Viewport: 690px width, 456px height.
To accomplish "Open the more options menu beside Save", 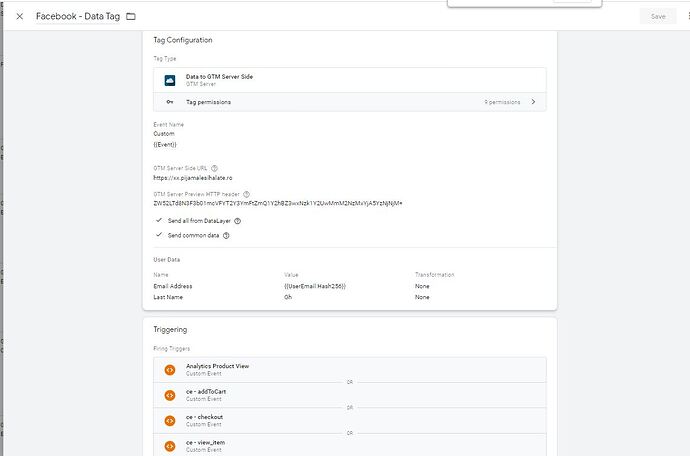I will pyautogui.click(x=688, y=16).
